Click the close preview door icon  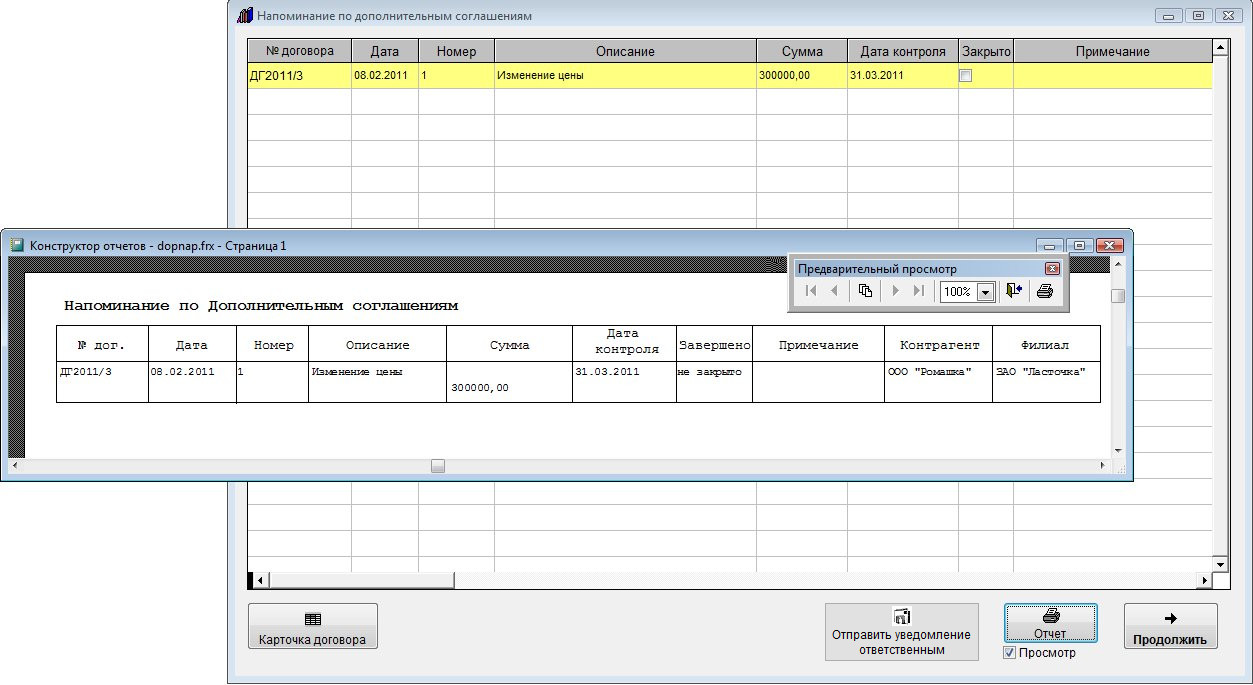click(1014, 291)
